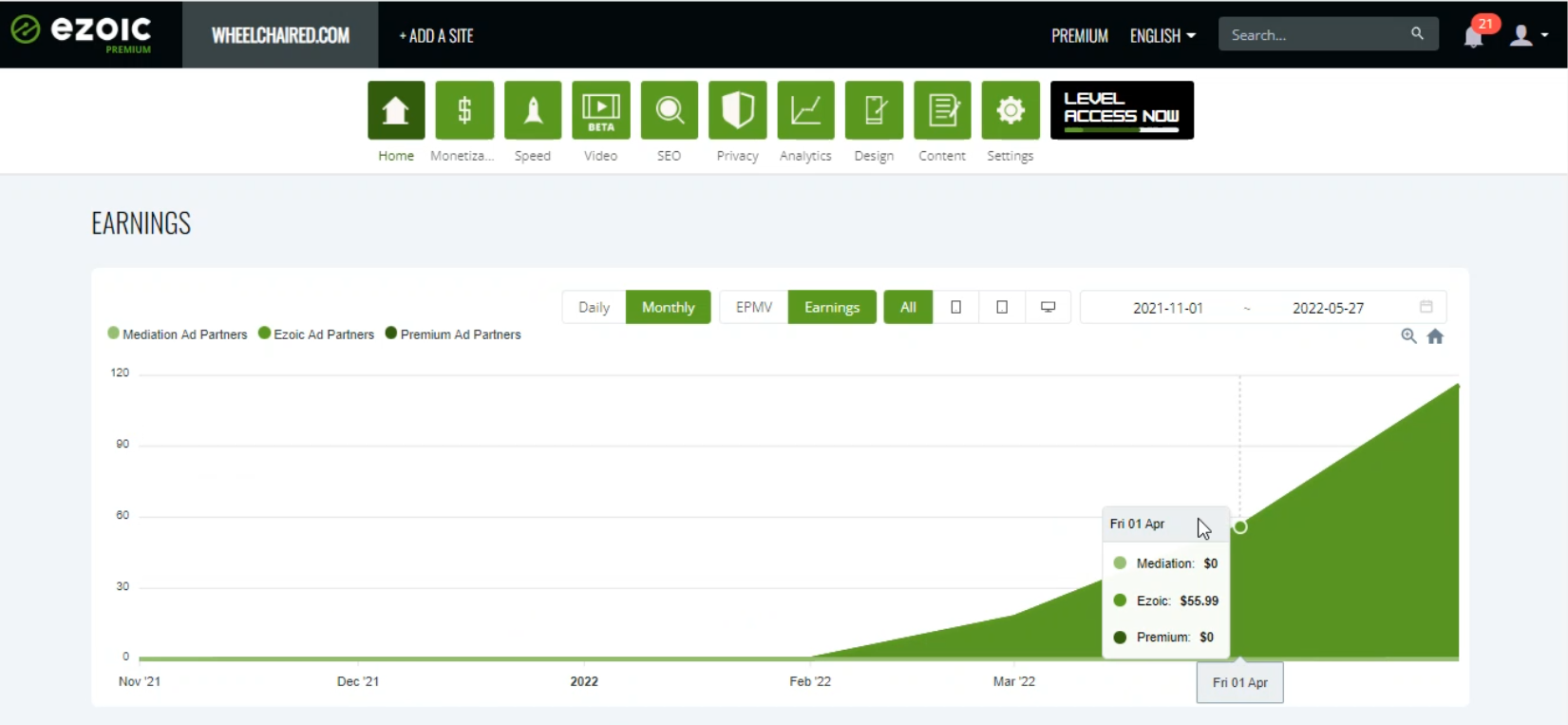The image size is (1568, 725).
Task: Click the Home label under icon
Action: pyautogui.click(x=396, y=156)
